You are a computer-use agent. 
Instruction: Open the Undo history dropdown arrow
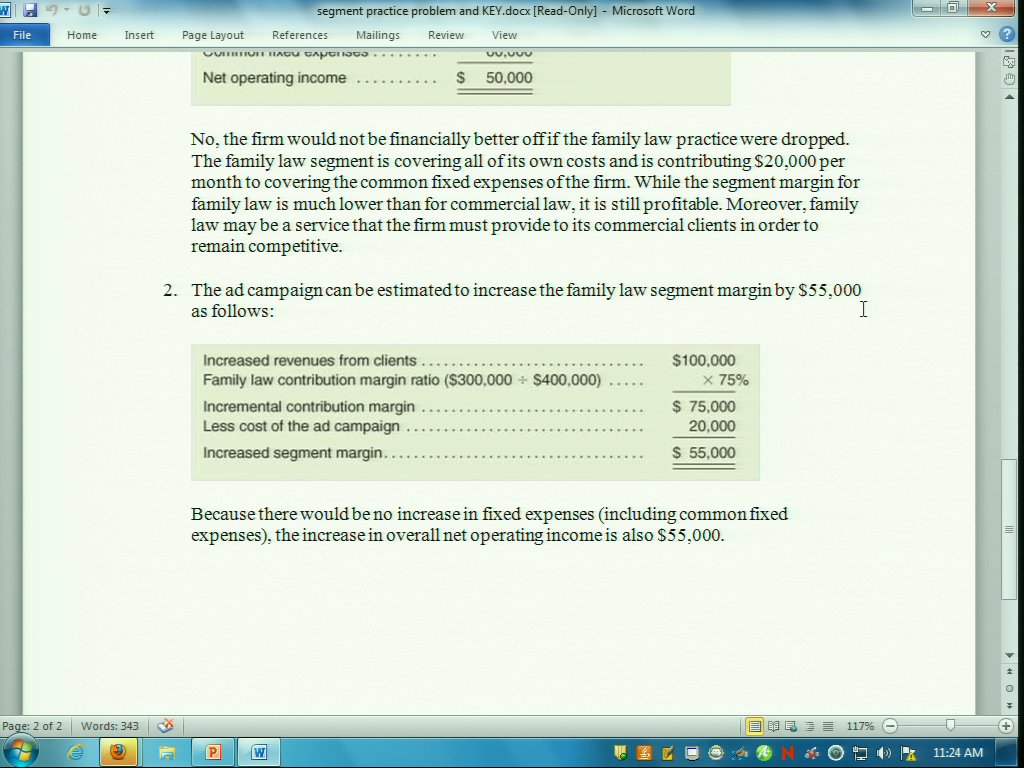click(x=68, y=11)
